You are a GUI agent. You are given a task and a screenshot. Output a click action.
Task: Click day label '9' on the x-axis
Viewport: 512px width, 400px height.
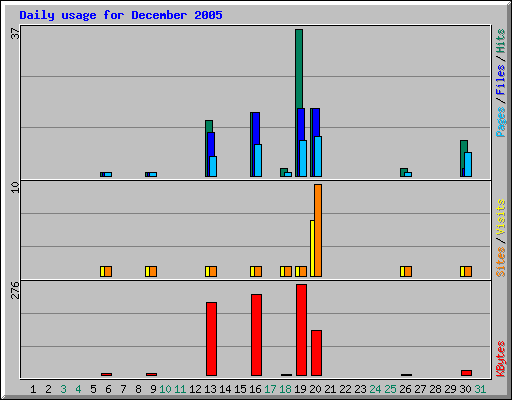click(153, 389)
